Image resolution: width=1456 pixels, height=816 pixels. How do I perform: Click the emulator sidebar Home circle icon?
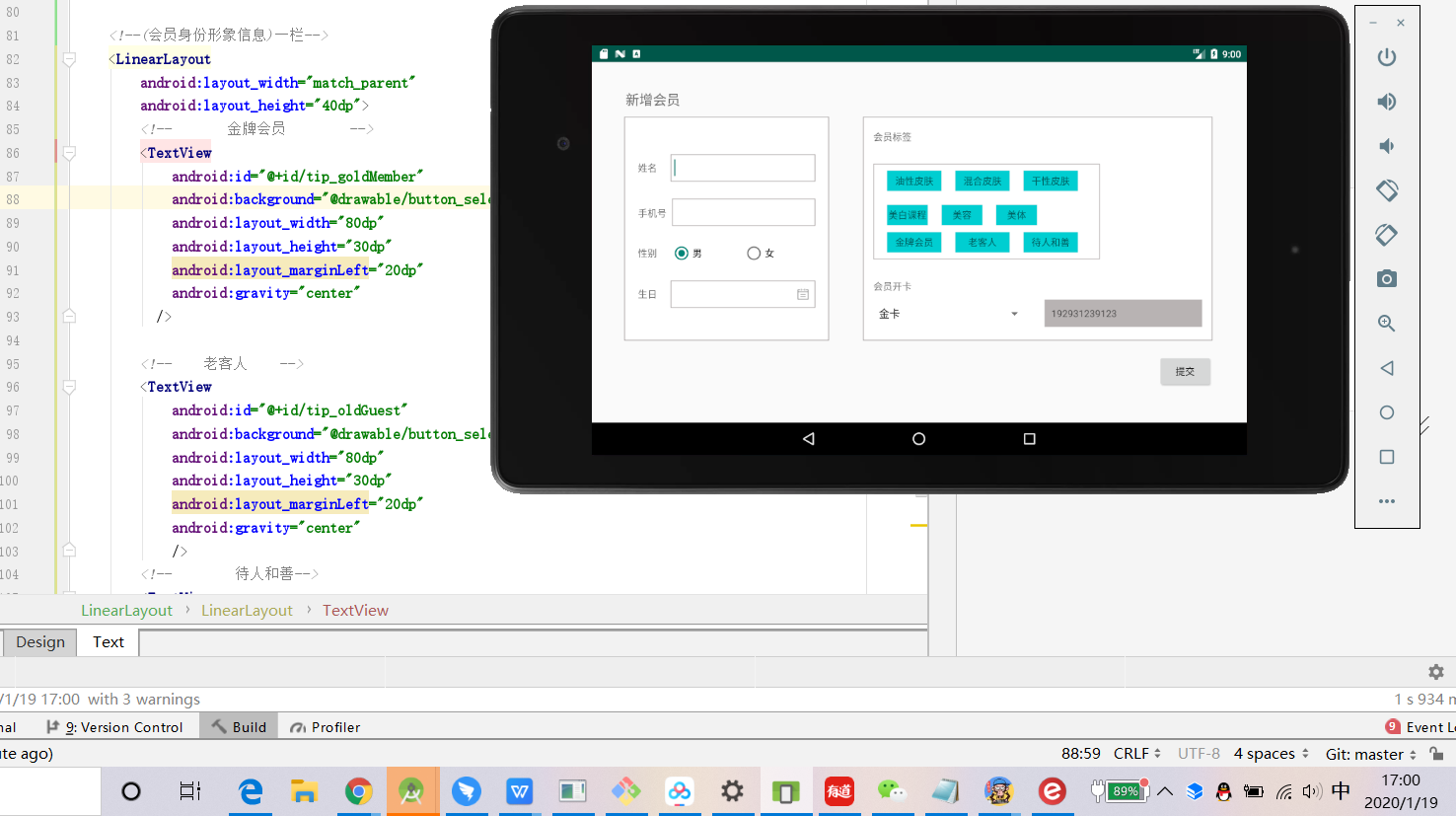click(x=1387, y=412)
